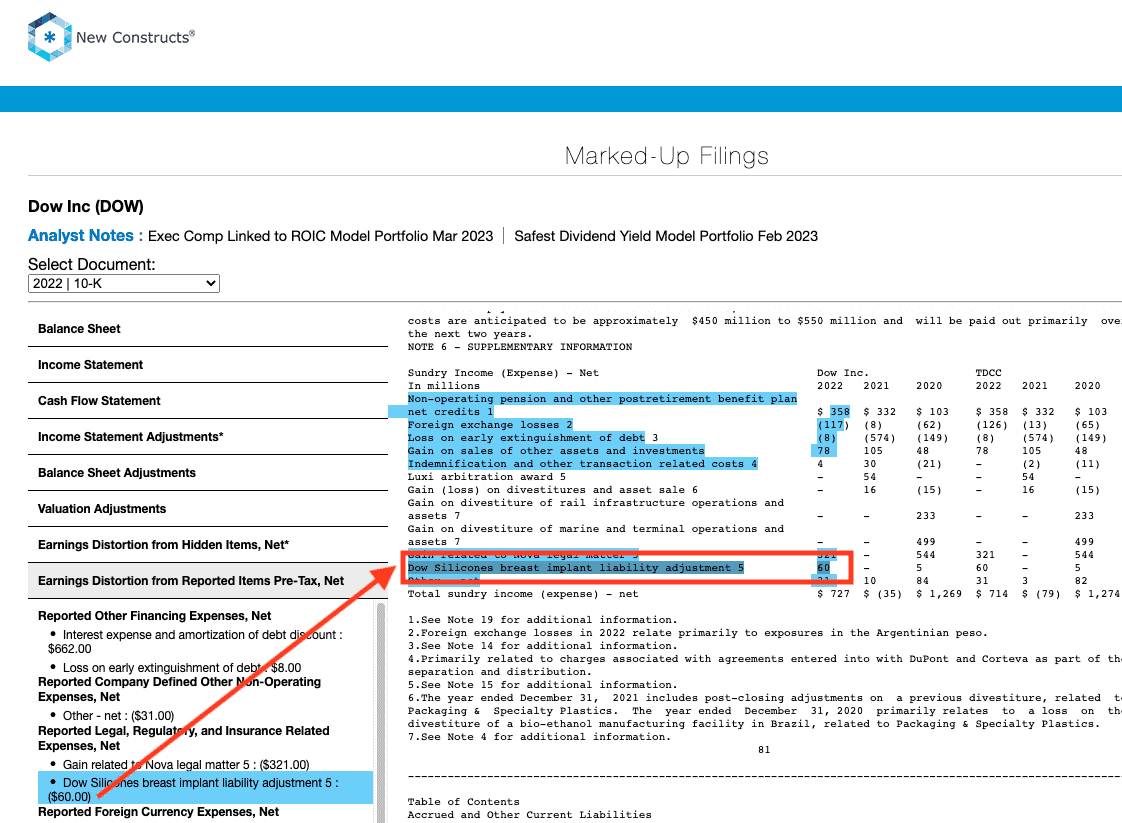Click Reported Legal, Regulatory, and Insurance Related heading
The width and height of the screenshot is (1122, 823).
184,738
